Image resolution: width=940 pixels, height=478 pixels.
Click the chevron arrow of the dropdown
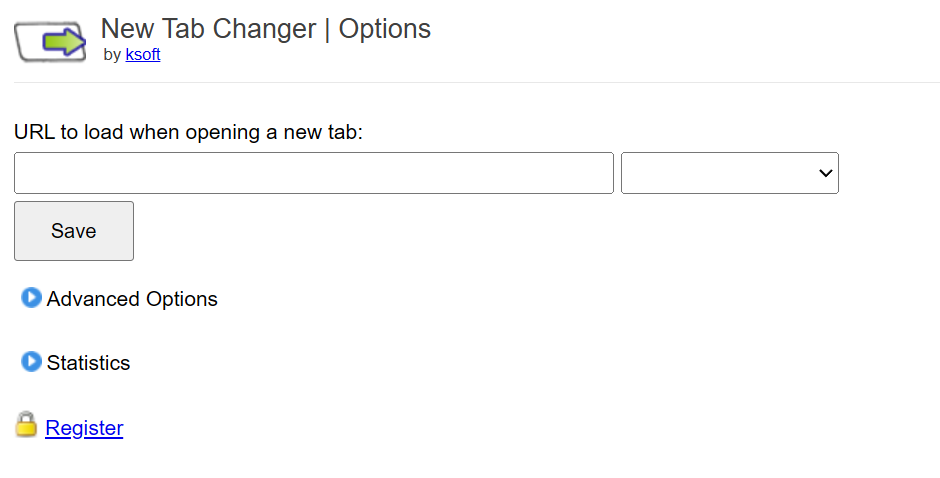[x=825, y=173]
